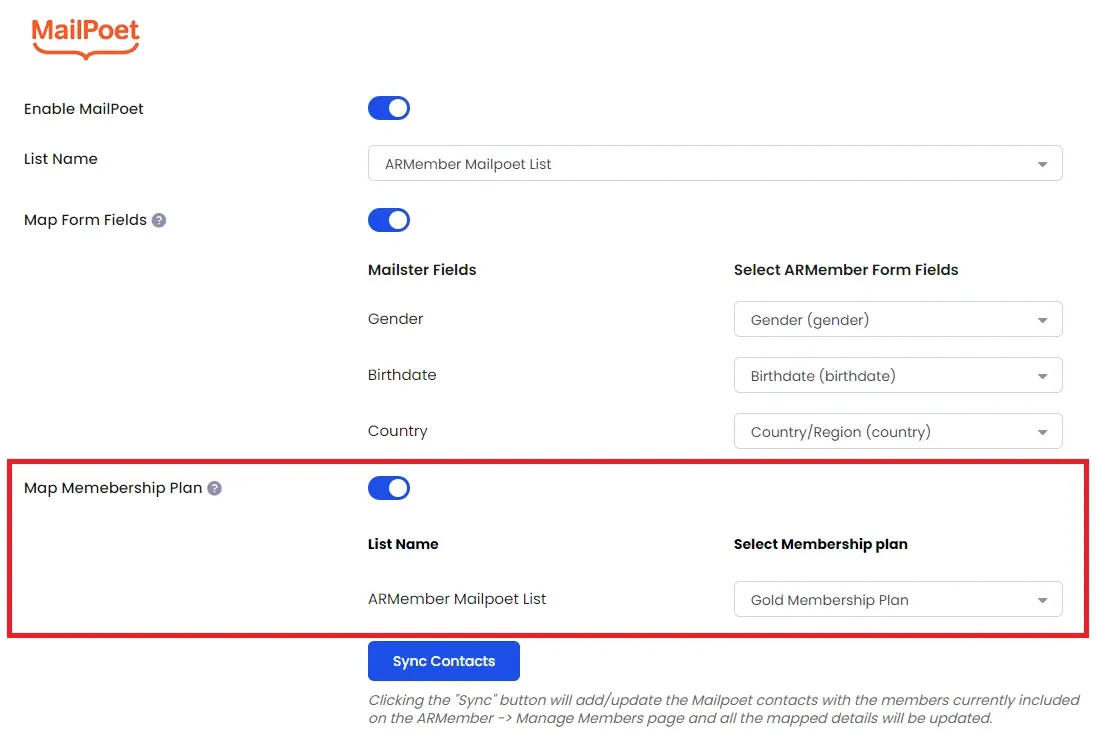The width and height of the screenshot is (1110, 746).
Task: Click the Map Memebership Plan label
Action: click(x=113, y=488)
